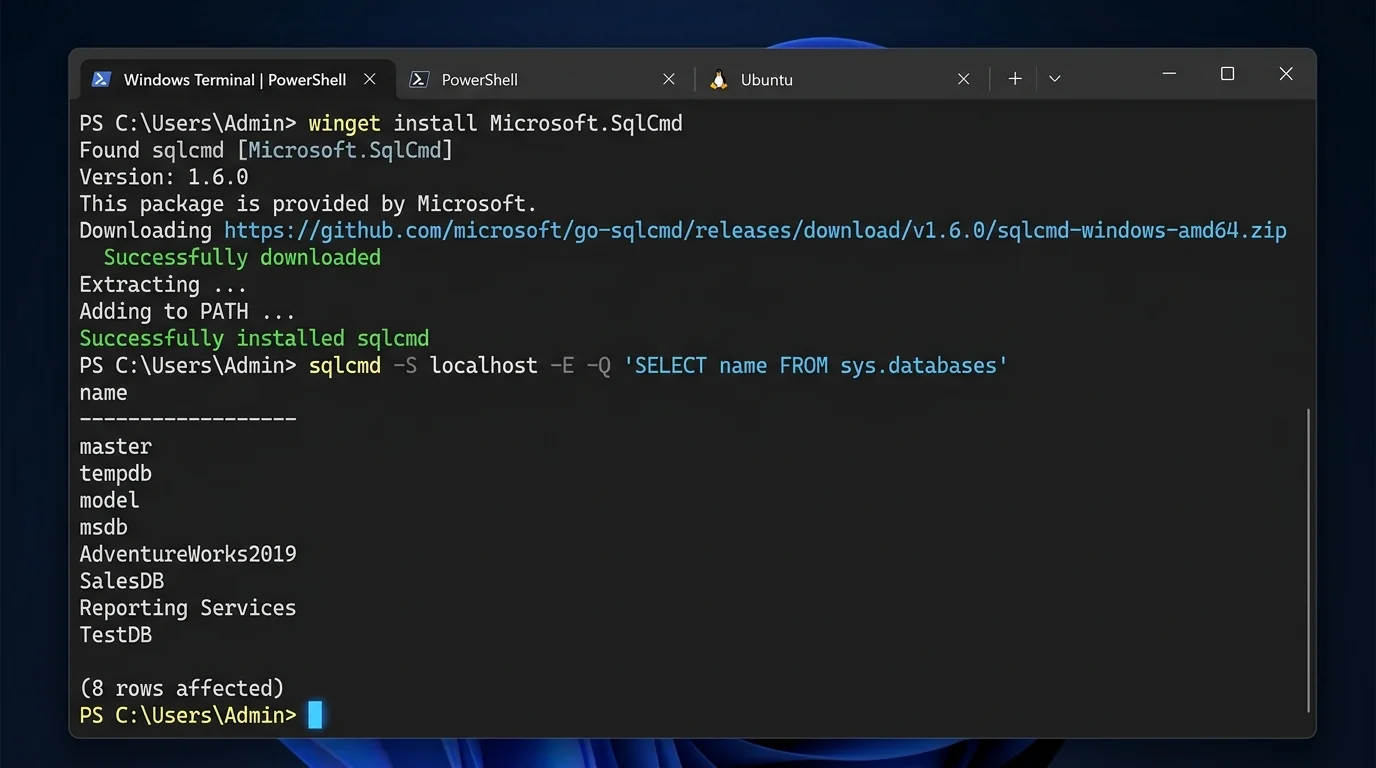
Task: Click the 'Reporting Services' database row
Action: [188, 608]
